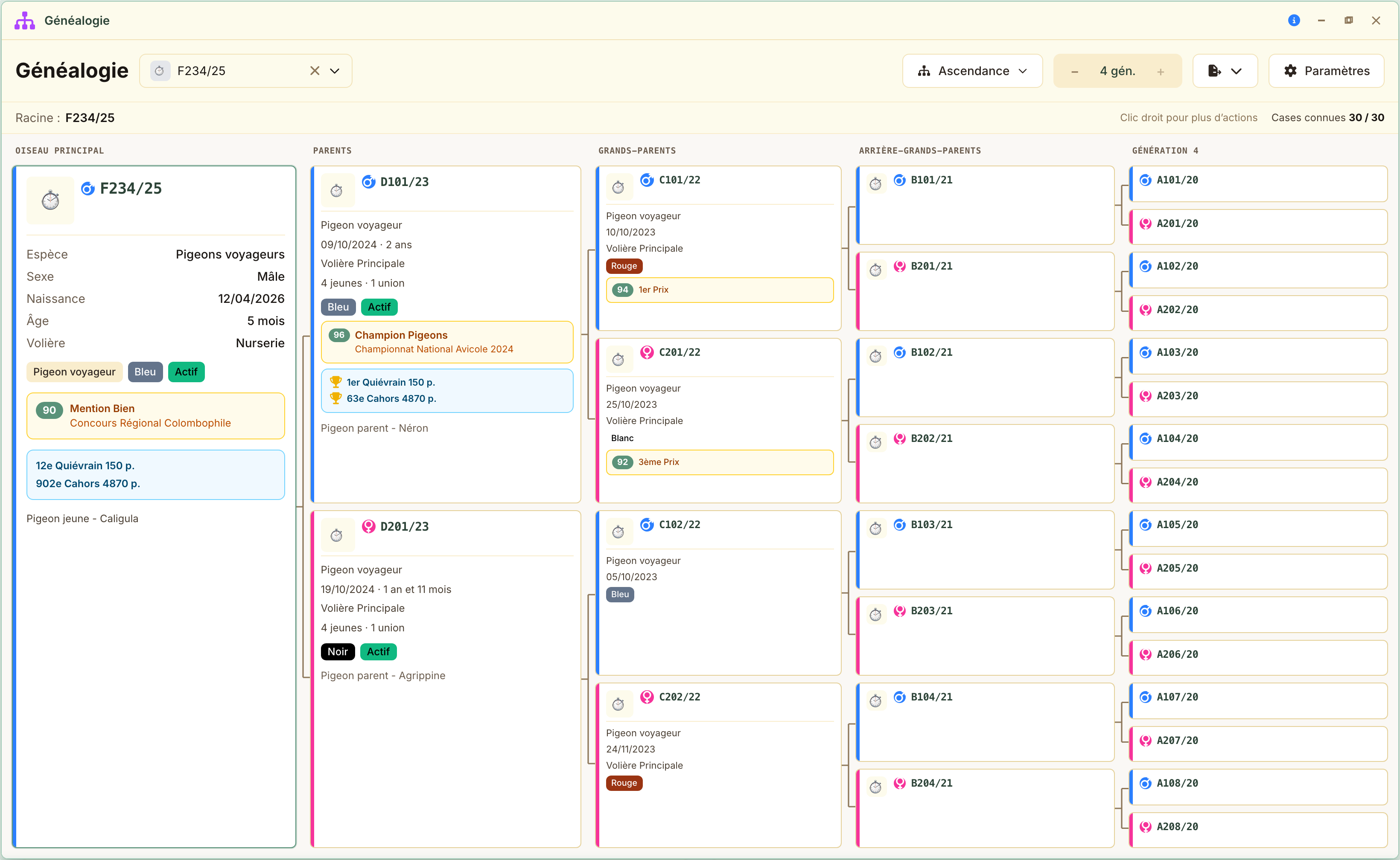
Task: Click Actif status tag on D101/23
Action: (x=379, y=307)
